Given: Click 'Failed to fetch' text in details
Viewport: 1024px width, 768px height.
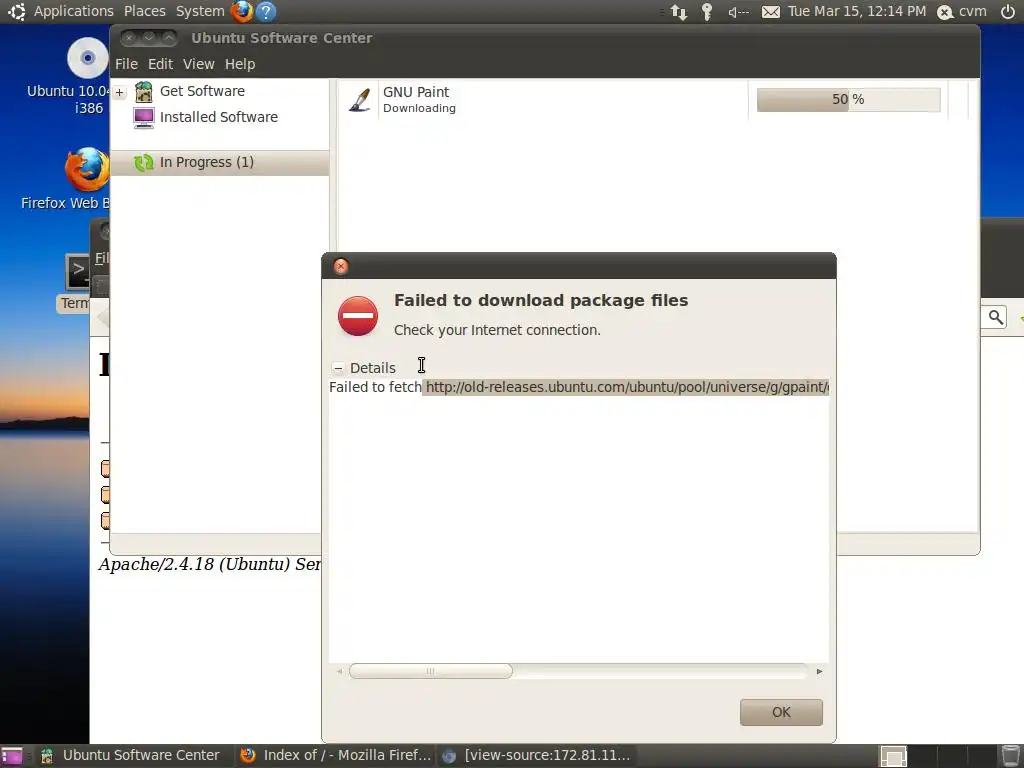Looking at the screenshot, I should point(376,387).
